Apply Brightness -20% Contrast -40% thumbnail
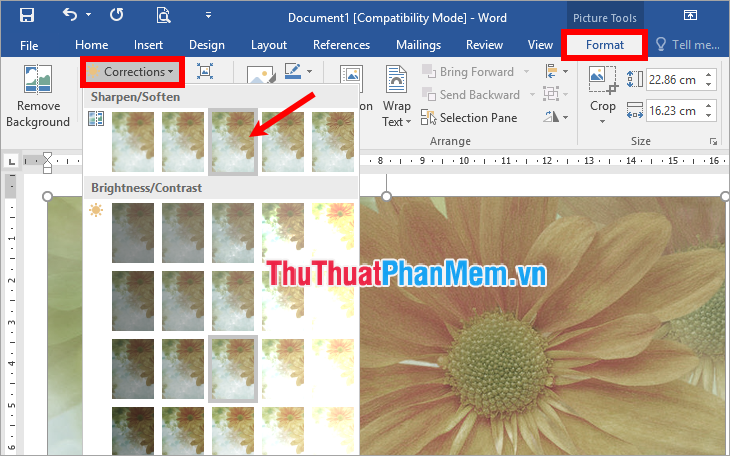The height and width of the screenshot is (456, 730). (x=183, y=233)
